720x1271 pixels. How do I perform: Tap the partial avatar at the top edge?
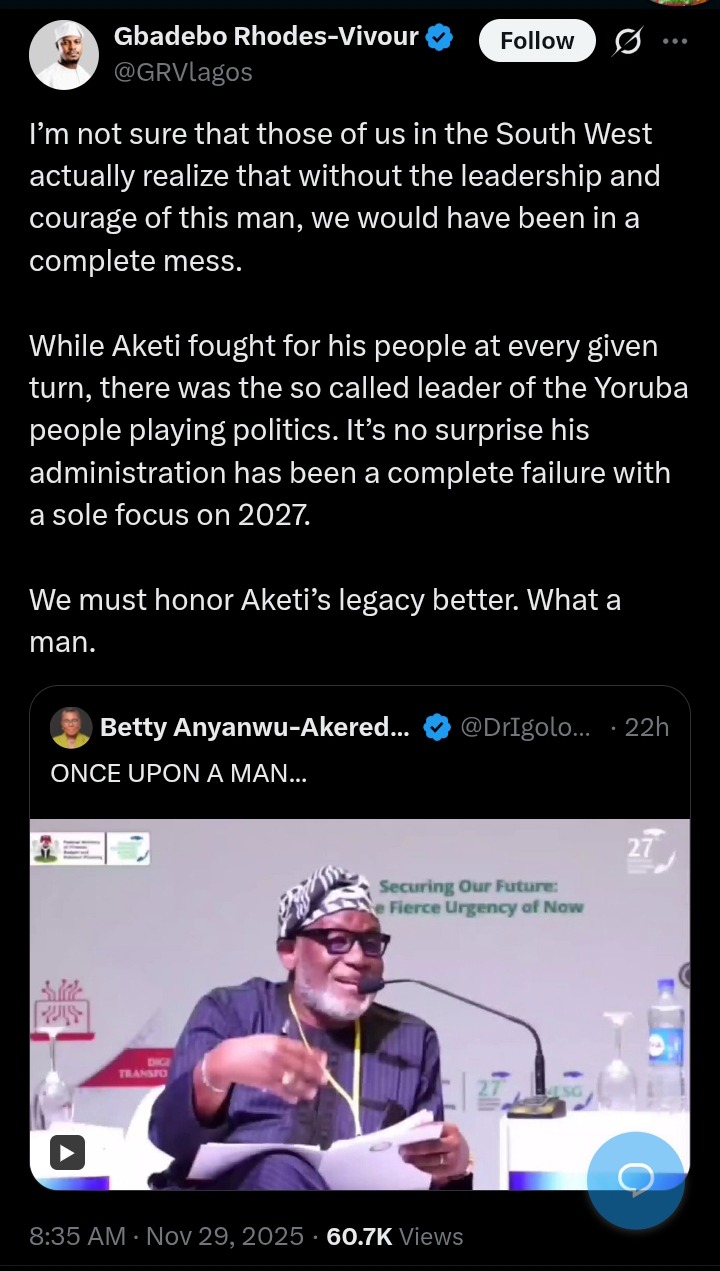click(x=680, y=3)
